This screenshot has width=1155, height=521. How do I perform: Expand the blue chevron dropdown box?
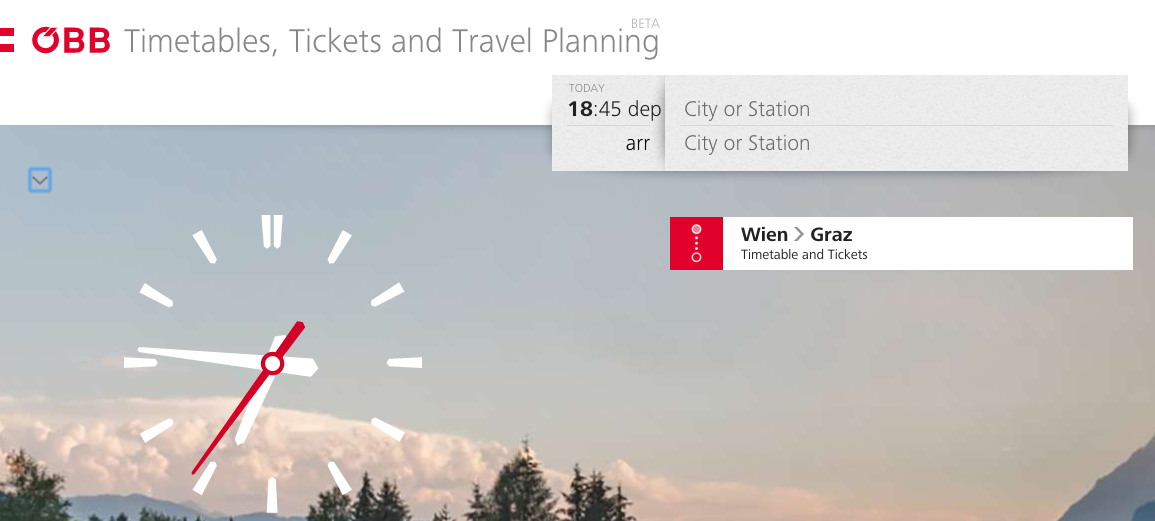pos(40,180)
